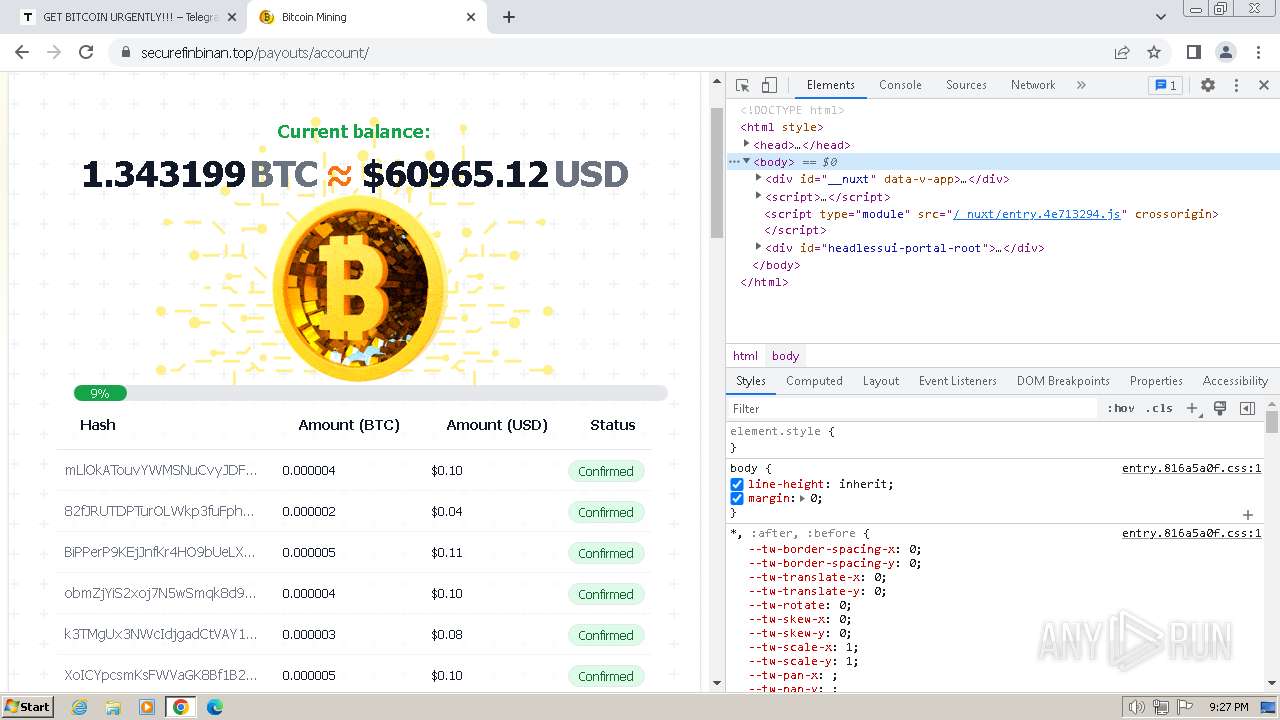
Task: Uncheck the margin: 0 property
Action: (737, 498)
